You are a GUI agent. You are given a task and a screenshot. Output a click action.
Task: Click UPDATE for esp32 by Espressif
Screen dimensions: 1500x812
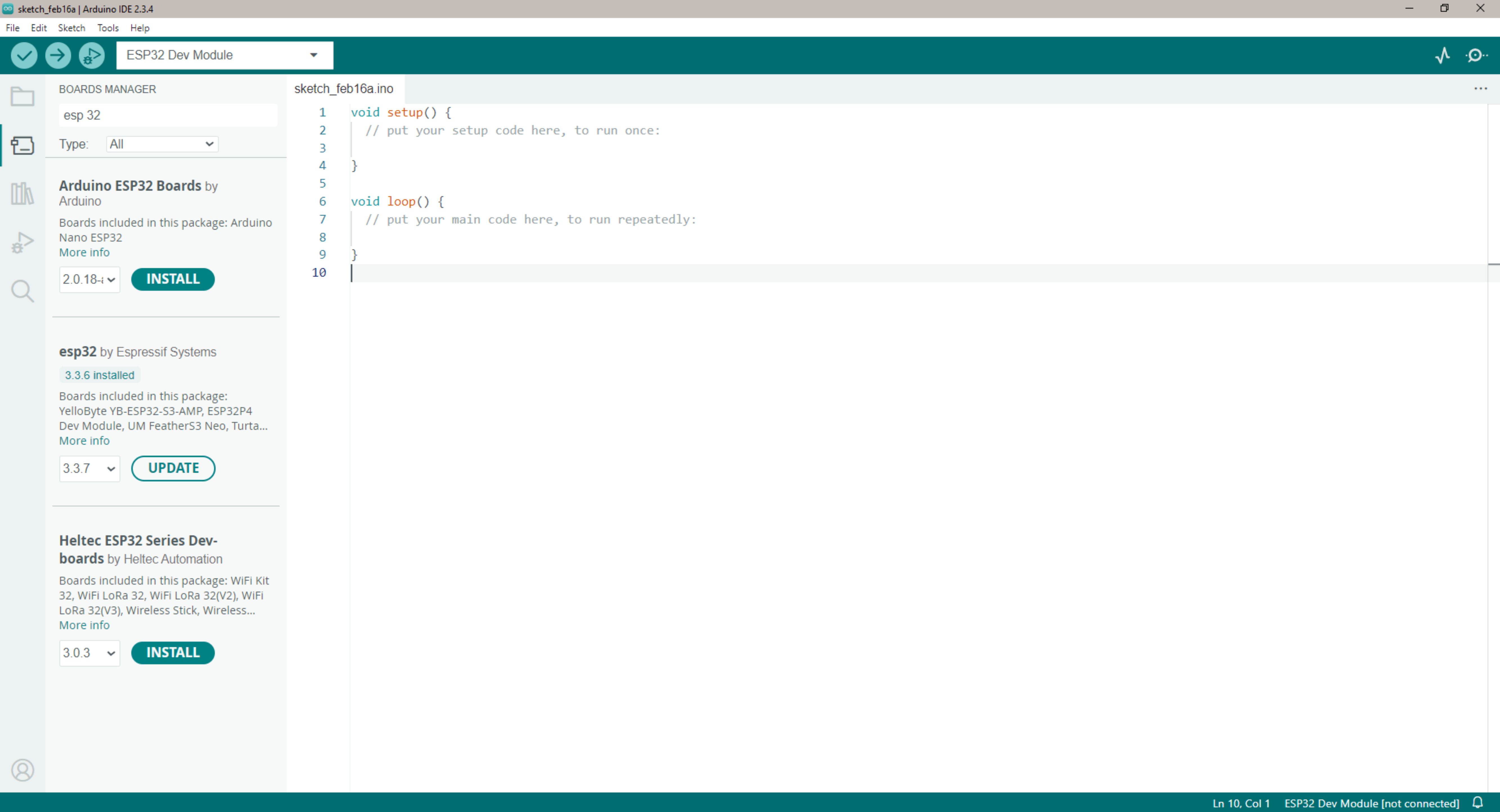point(173,469)
